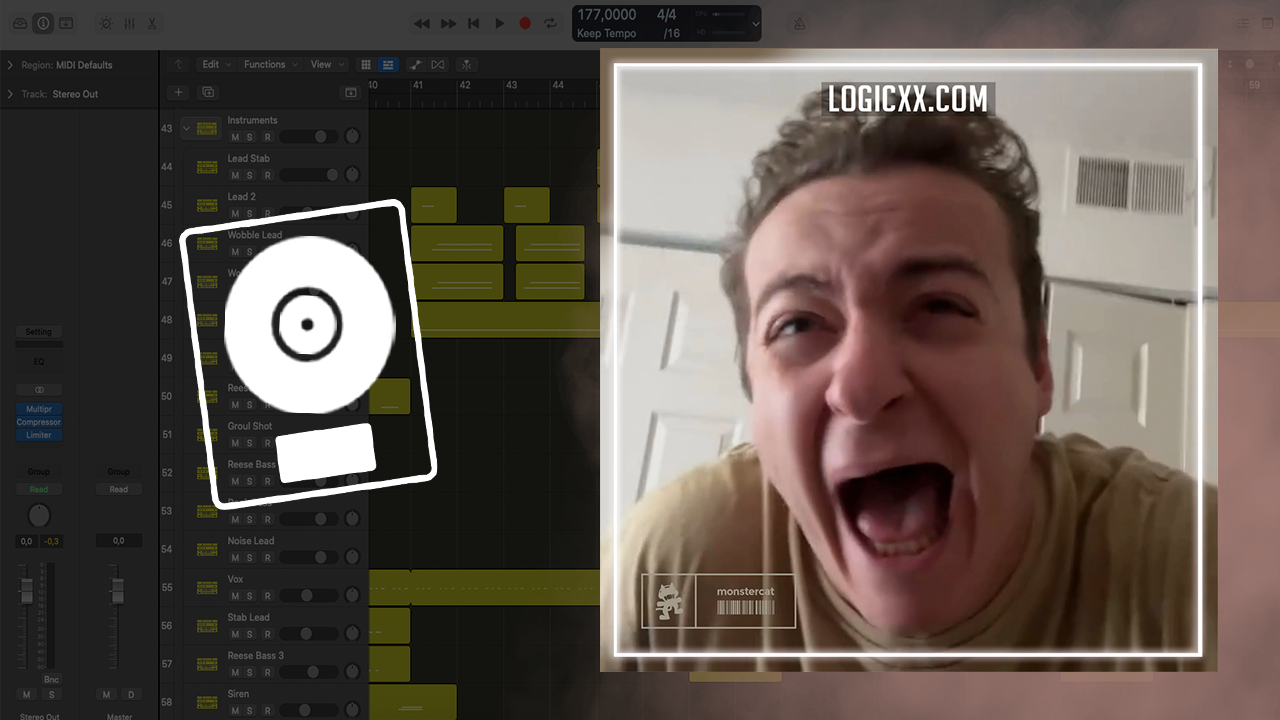1280x720 pixels.
Task: Expand the Track Stereo Out section
Action: tap(10, 94)
